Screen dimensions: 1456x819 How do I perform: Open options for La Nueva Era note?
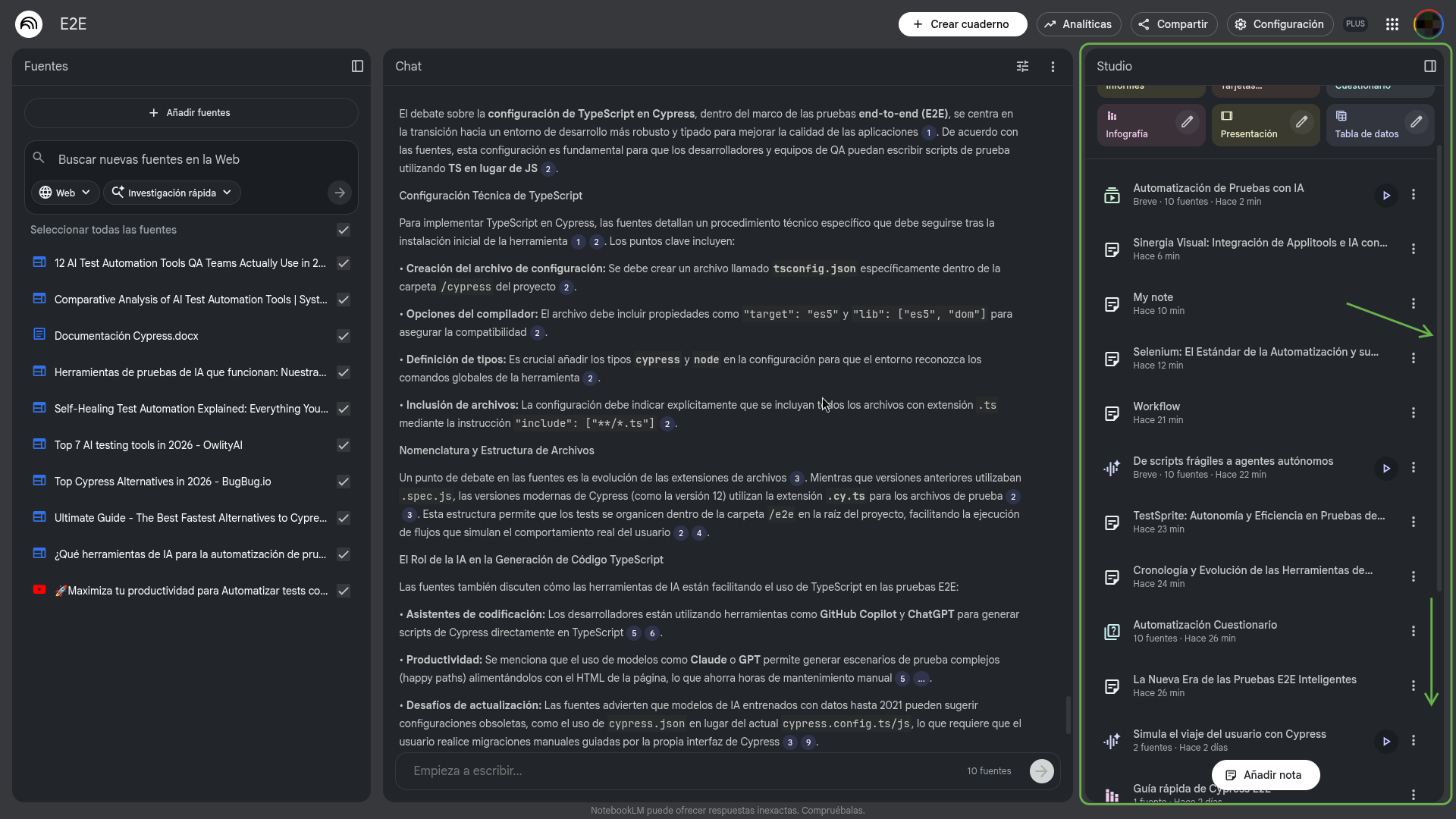(1413, 686)
